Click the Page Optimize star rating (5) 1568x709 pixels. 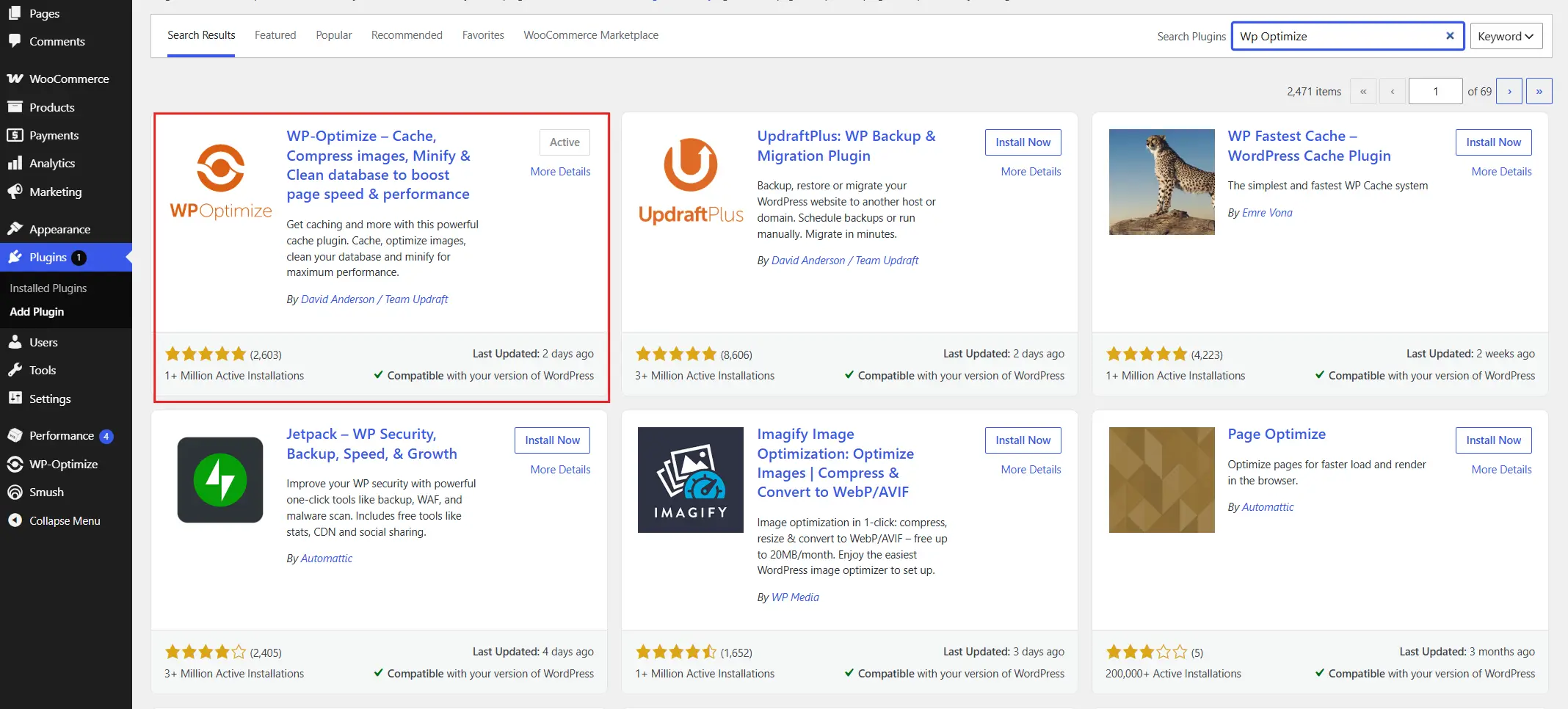coord(1147,652)
